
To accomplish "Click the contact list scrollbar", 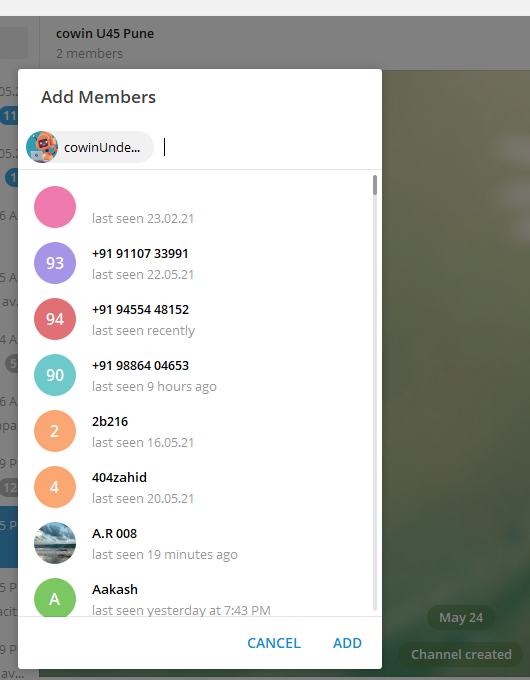I will [x=375, y=185].
